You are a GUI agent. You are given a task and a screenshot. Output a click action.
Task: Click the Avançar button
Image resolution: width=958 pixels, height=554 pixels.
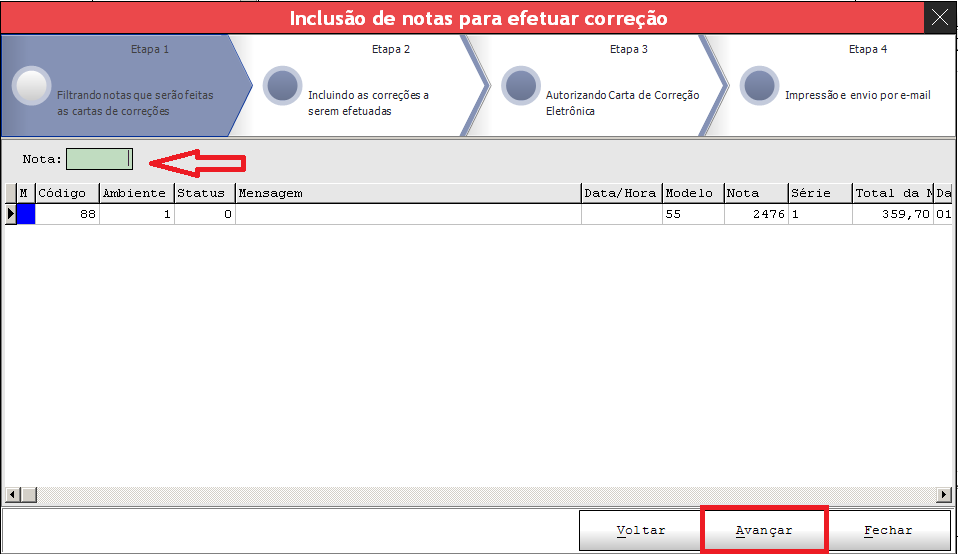coord(764,530)
